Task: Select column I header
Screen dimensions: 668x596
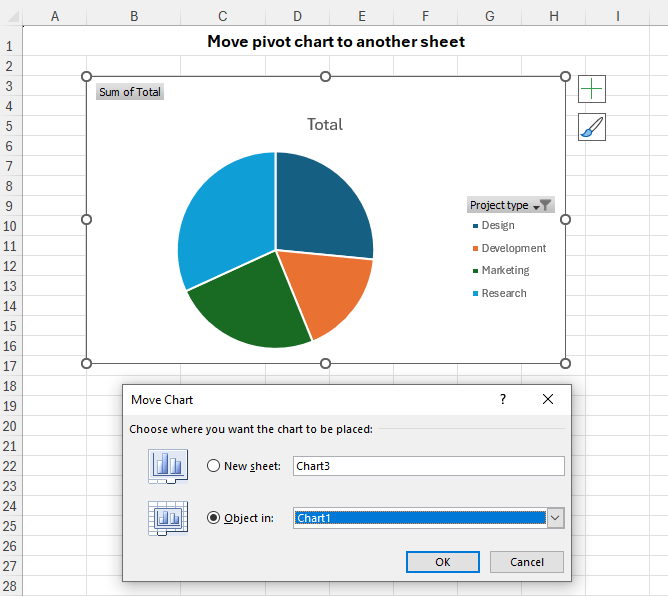Action: pos(617,16)
